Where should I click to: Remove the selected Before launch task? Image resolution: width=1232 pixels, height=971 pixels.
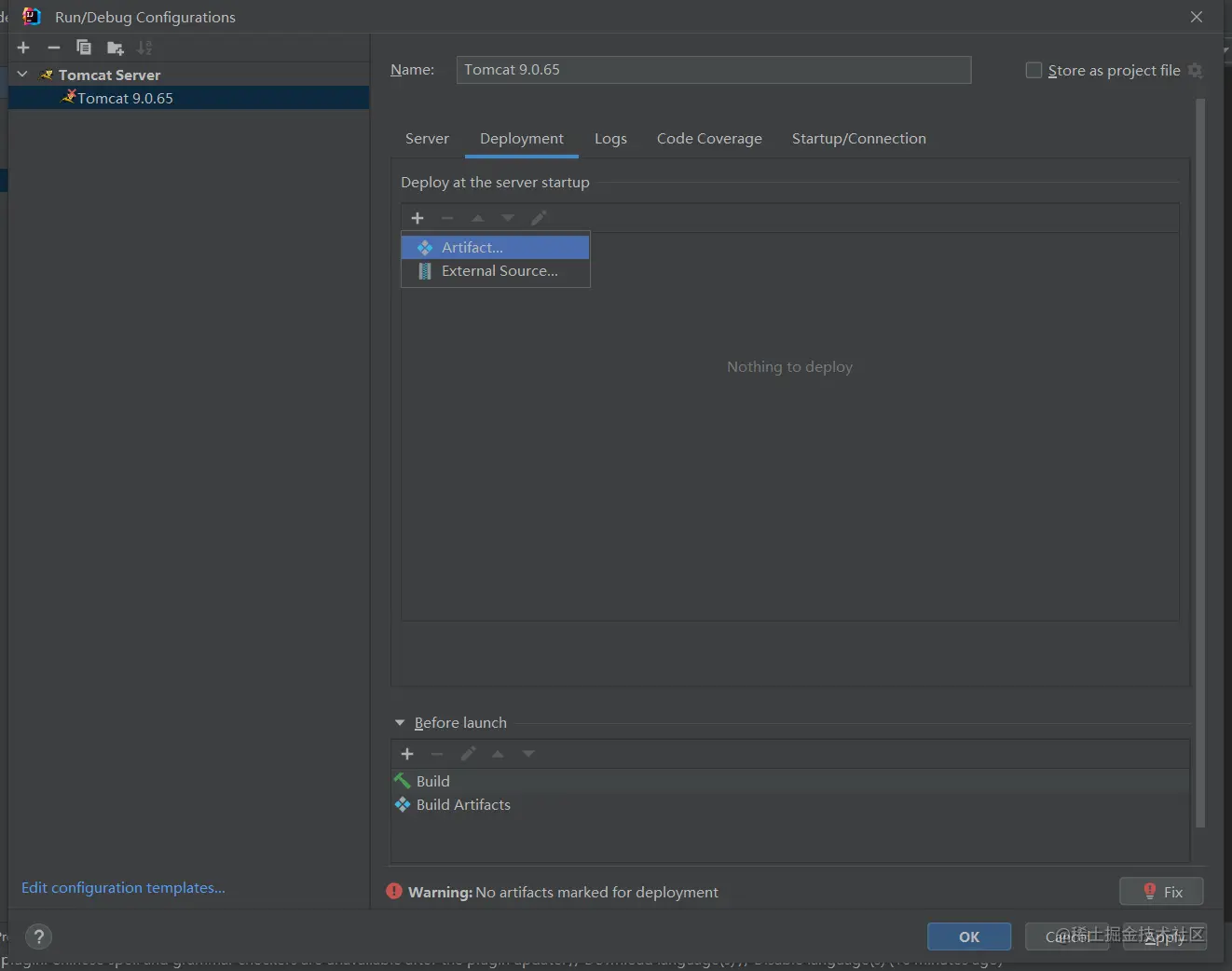437,754
